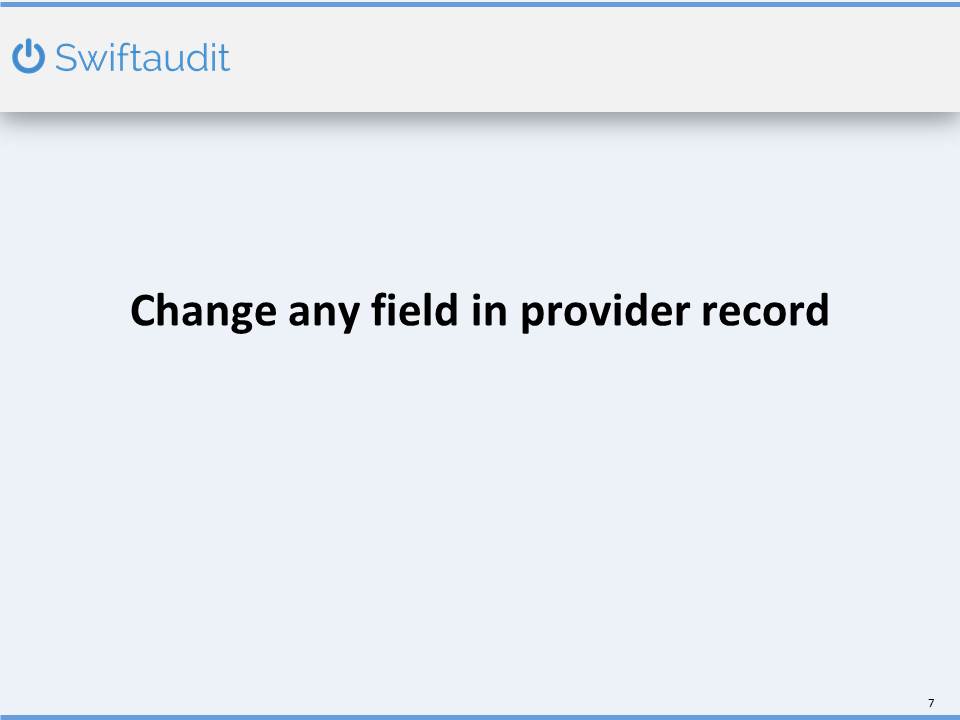Image resolution: width=960 pixels, height=720 pixels.
Task: Click slide page number 7
Action: pyautogui.click(x=931, y=701)
